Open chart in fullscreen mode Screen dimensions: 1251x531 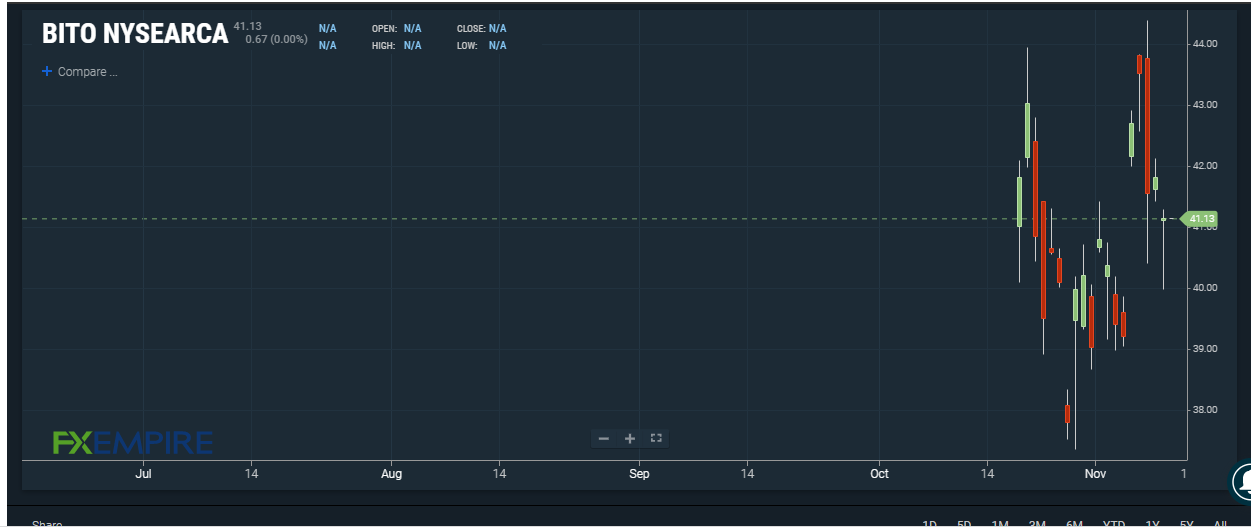[x=656, y=438]
